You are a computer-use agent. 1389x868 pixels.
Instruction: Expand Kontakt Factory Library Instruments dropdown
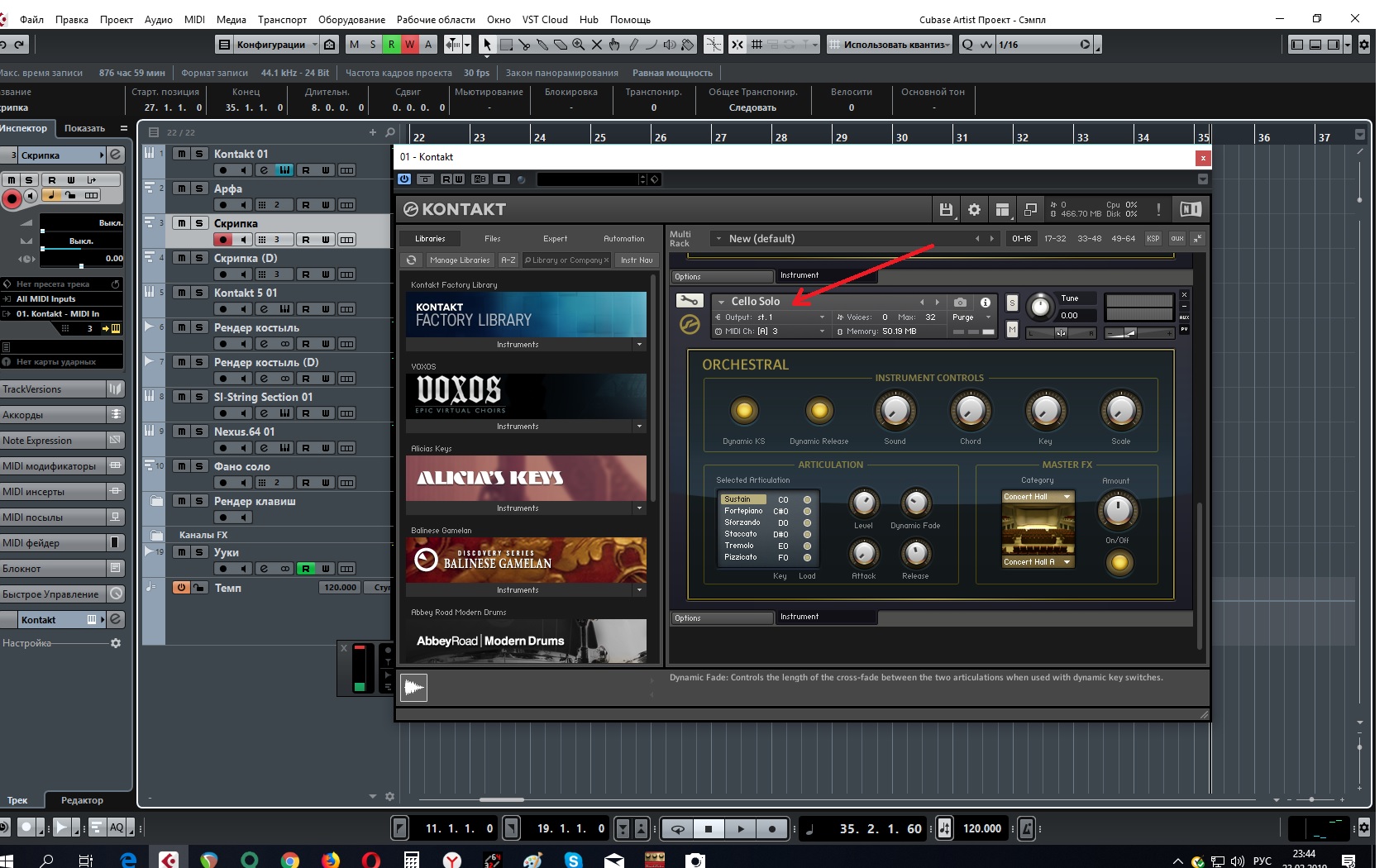[x=639, y=345]
